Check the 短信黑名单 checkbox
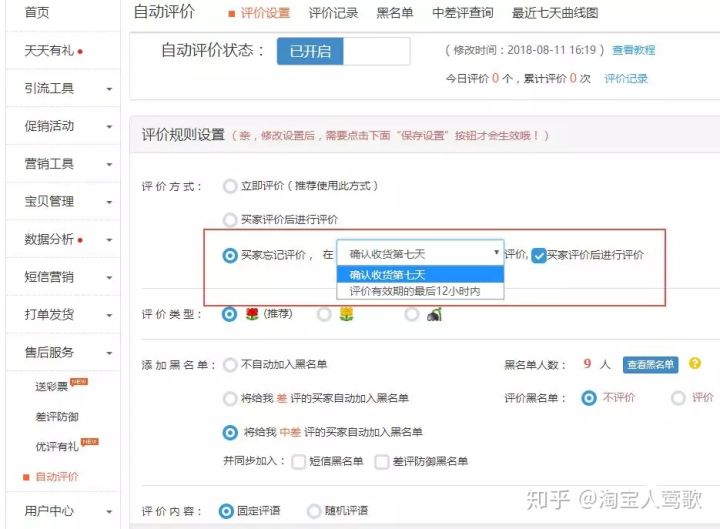The width and height of the screenshot is (720, 529). pos(299,461)
